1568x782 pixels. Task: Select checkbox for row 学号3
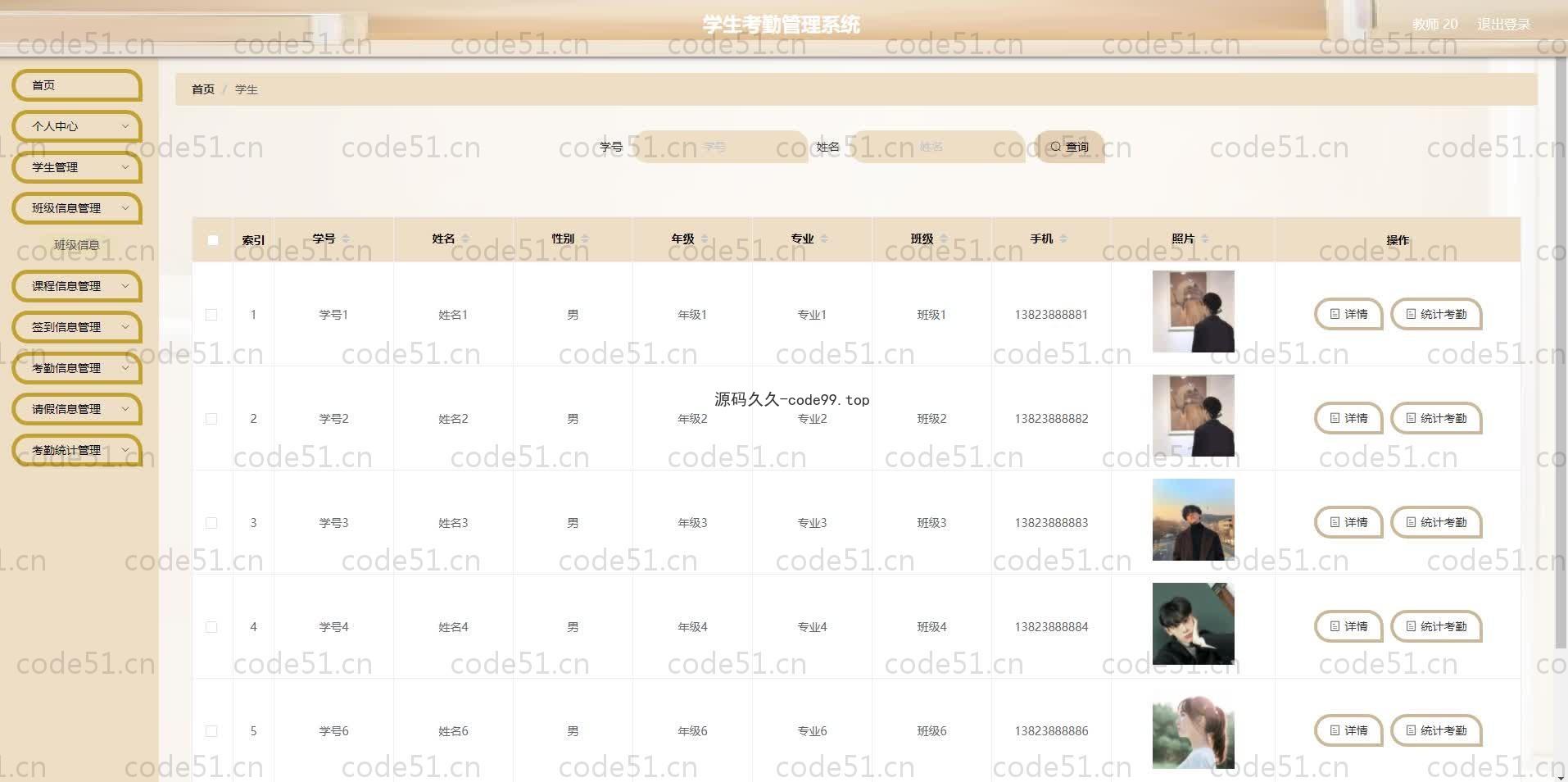click(x=211, y=523)
